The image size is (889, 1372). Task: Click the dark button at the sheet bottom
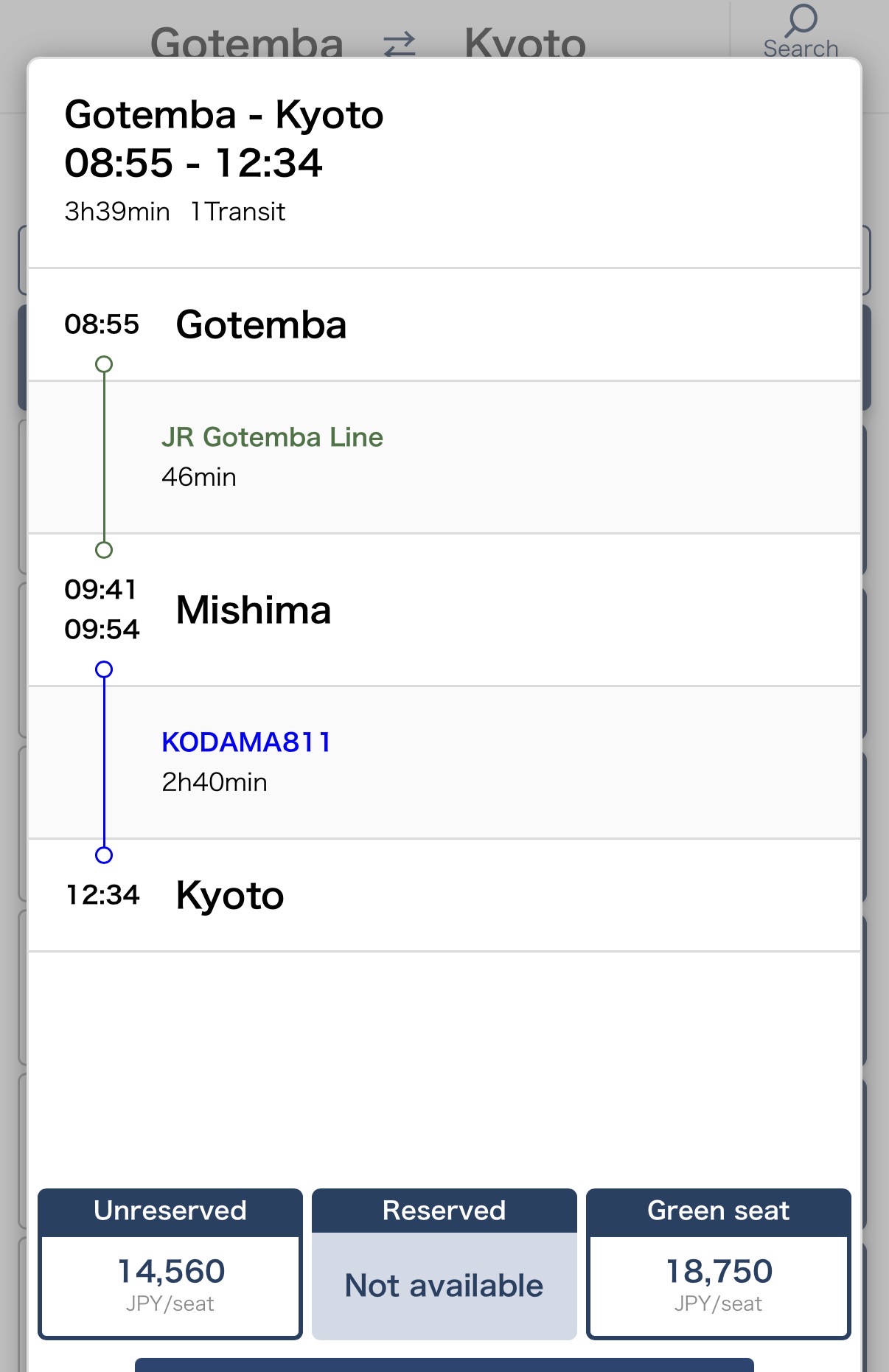tap(444, 1365)
